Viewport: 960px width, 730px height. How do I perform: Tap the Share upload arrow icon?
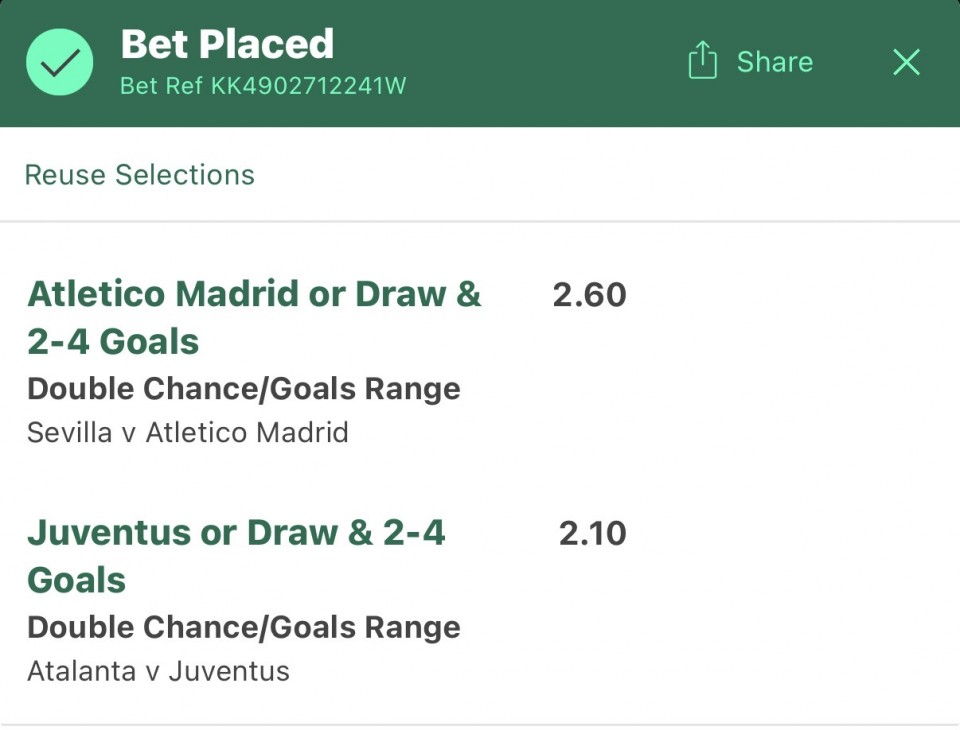(703, 62)
